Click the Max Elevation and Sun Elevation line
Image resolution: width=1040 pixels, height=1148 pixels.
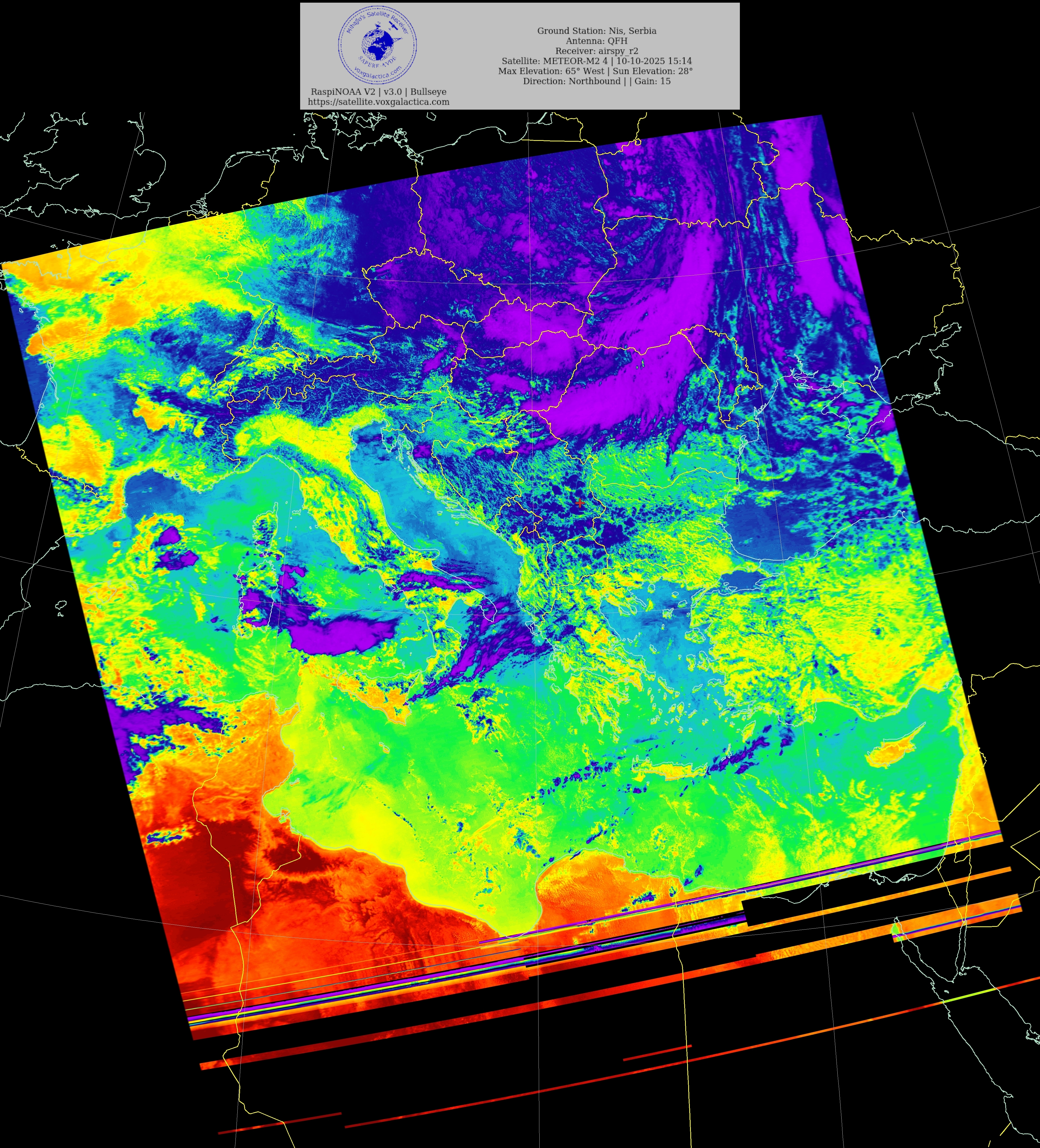pyautogui.click(x=595, y=71)
